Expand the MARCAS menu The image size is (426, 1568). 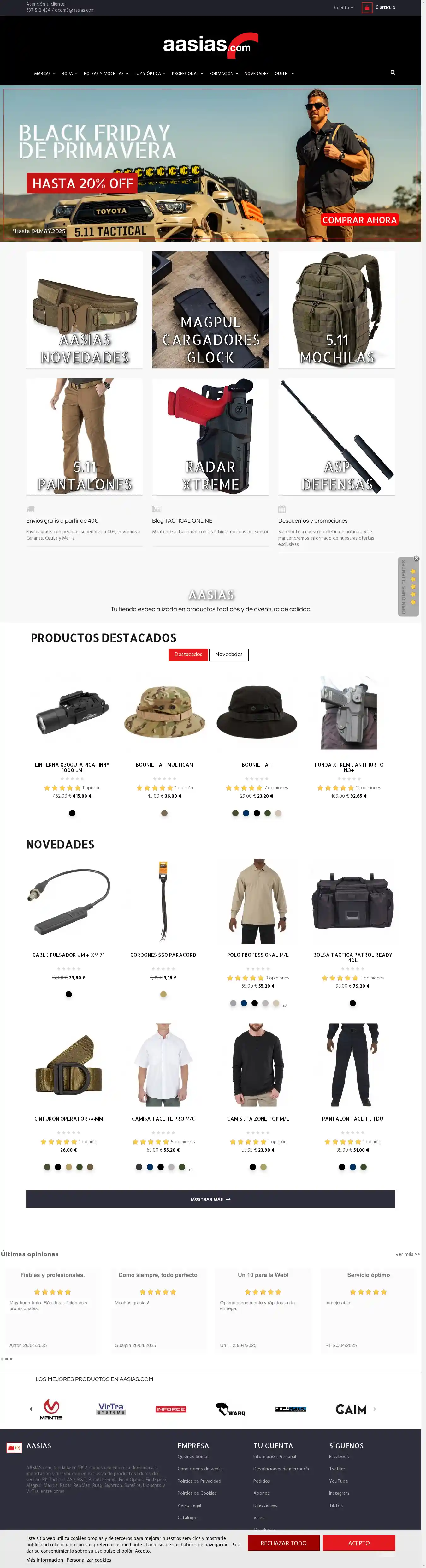point(44,74)
